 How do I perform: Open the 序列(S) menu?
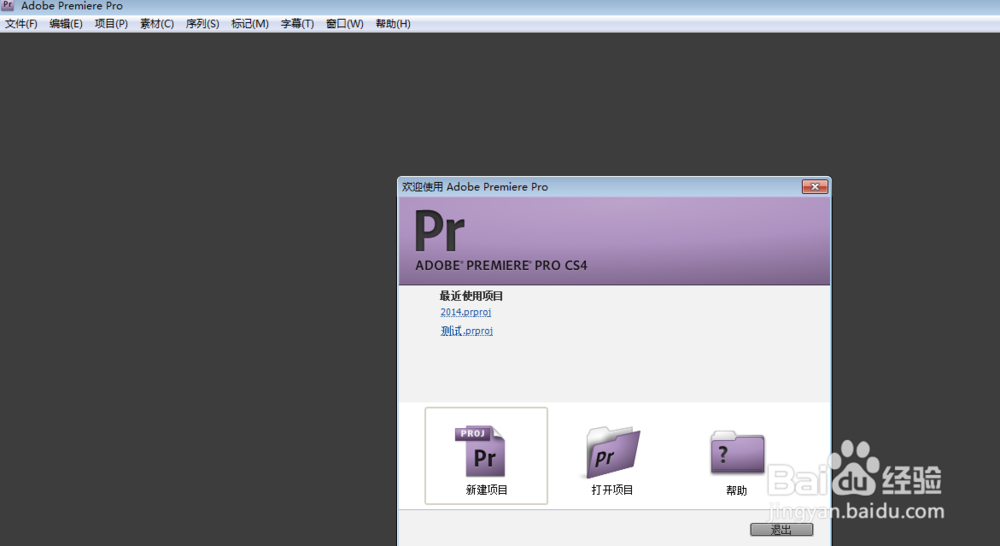202,24
